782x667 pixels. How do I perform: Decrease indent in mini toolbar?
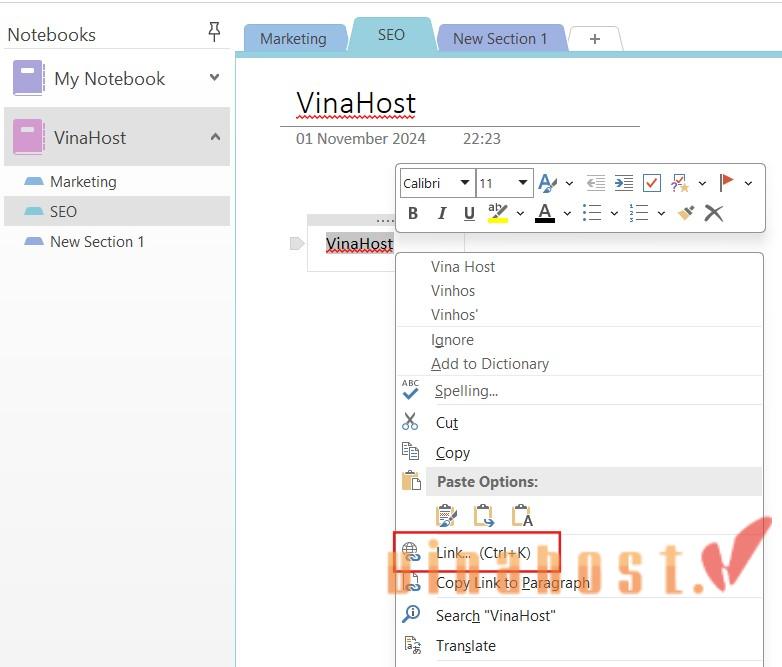click(x=595, y=183)
